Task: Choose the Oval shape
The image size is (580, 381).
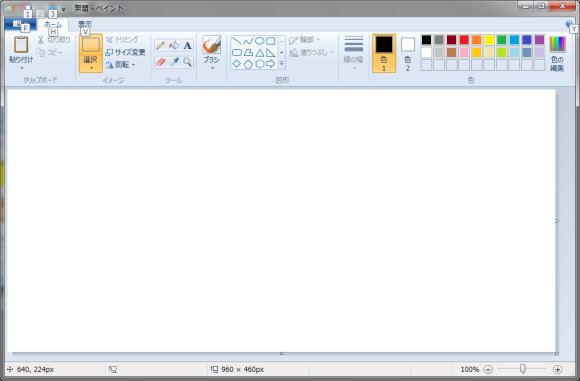Action: 260,41
